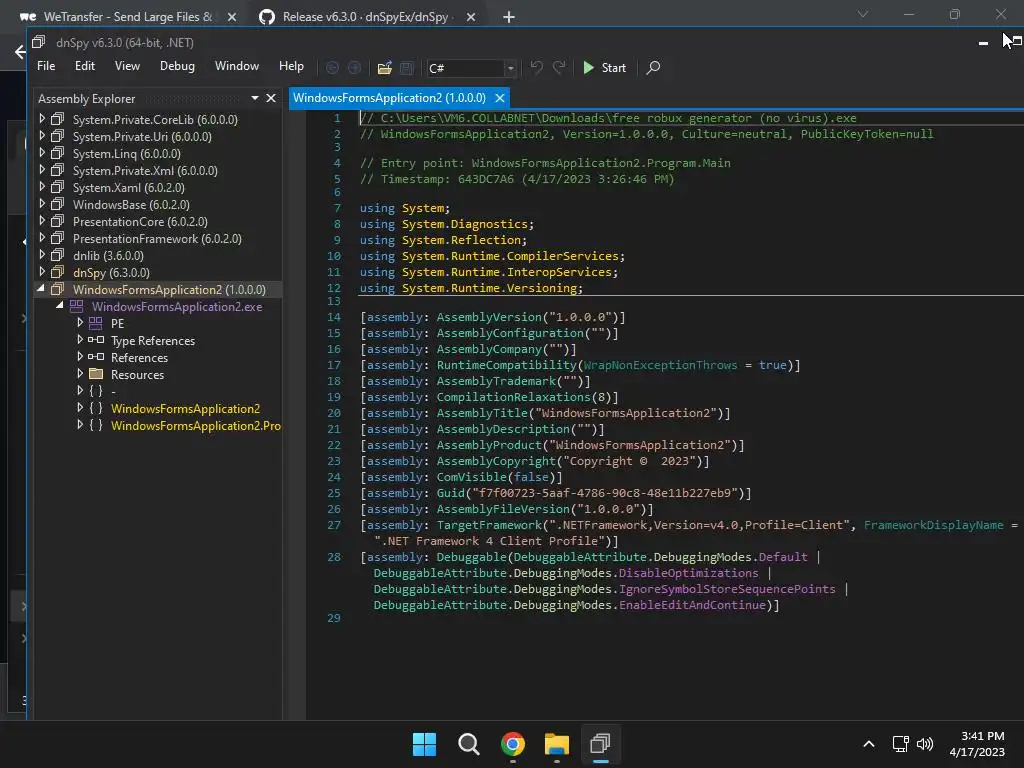Click the Guid attribute on line 25
Image resolution: width=1024 pixels, height=768 pixels.
pyautogui.click(x=451, y=493)
